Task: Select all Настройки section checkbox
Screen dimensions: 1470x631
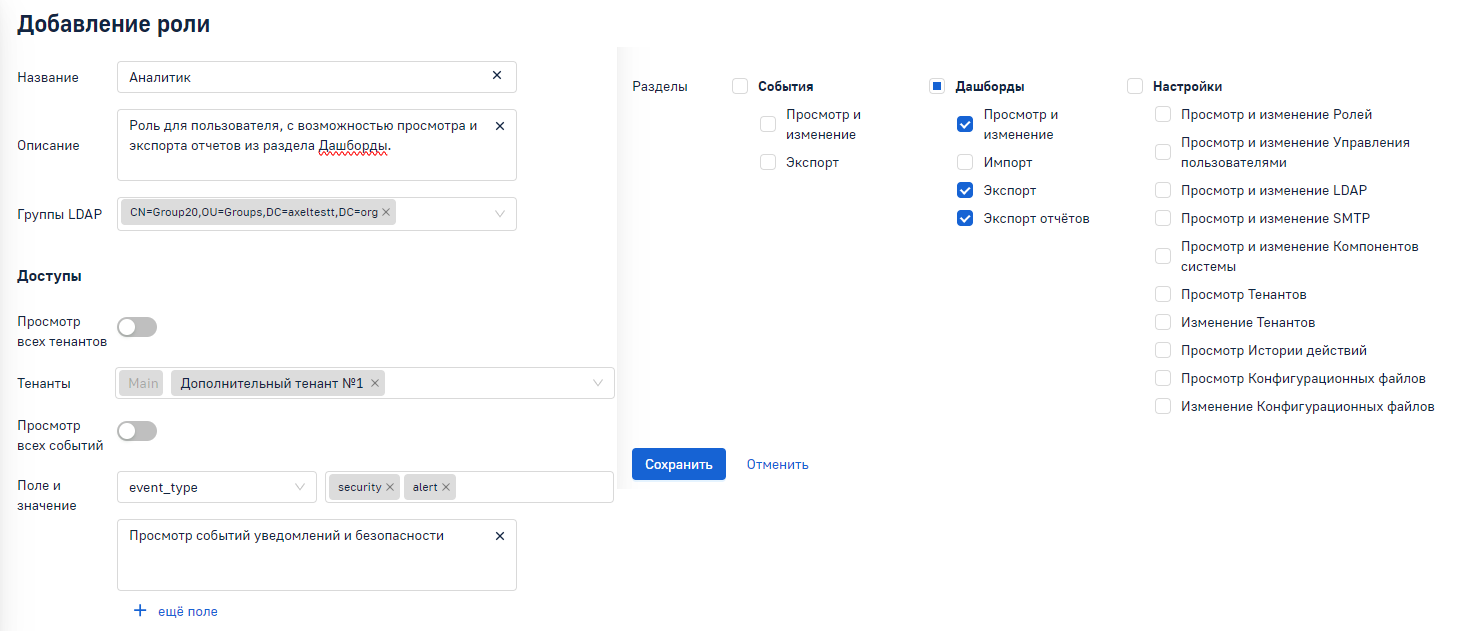Action: [1135, 87]
